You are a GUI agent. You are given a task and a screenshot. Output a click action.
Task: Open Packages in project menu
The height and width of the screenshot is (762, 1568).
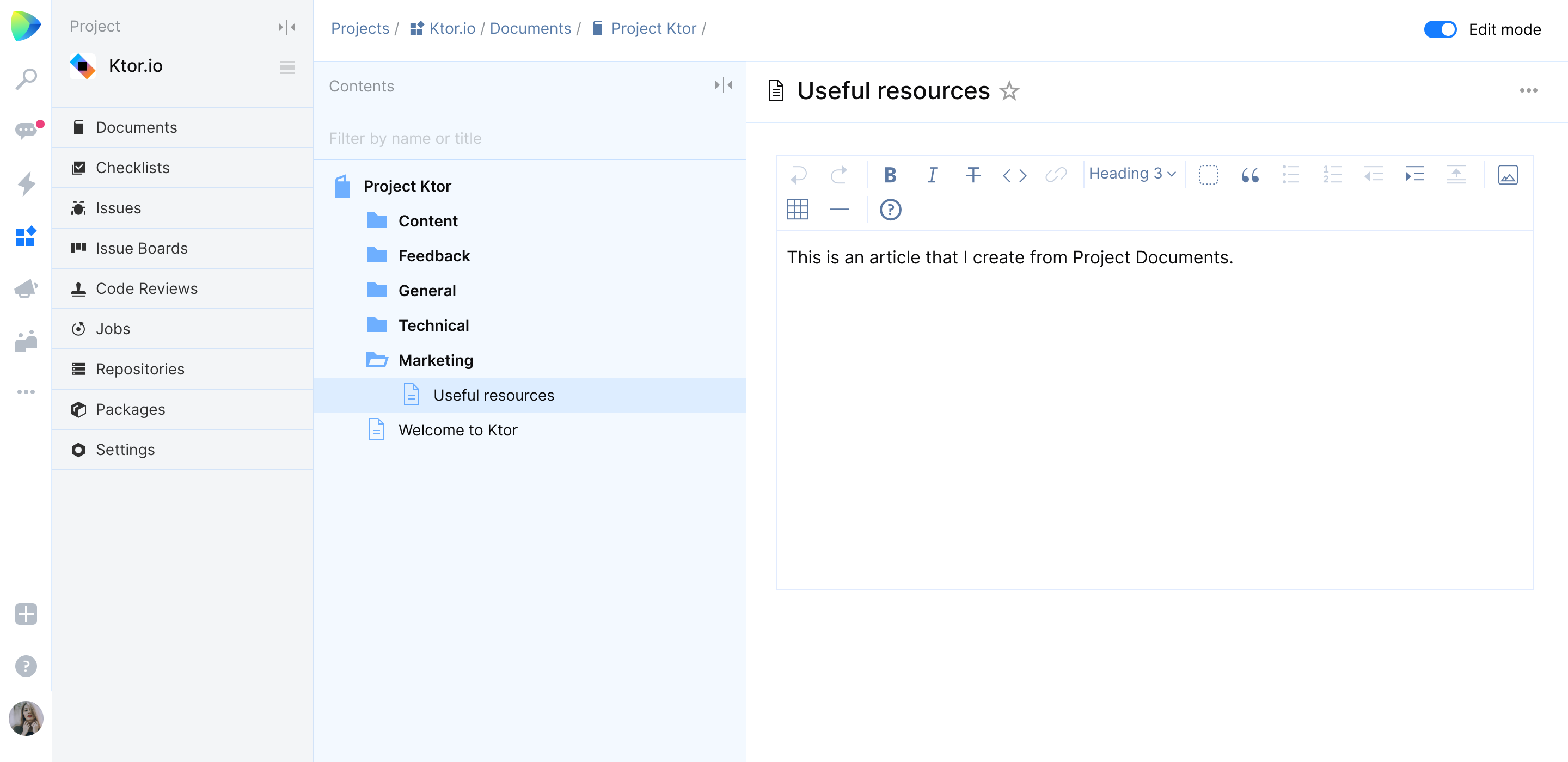[182, 410]
